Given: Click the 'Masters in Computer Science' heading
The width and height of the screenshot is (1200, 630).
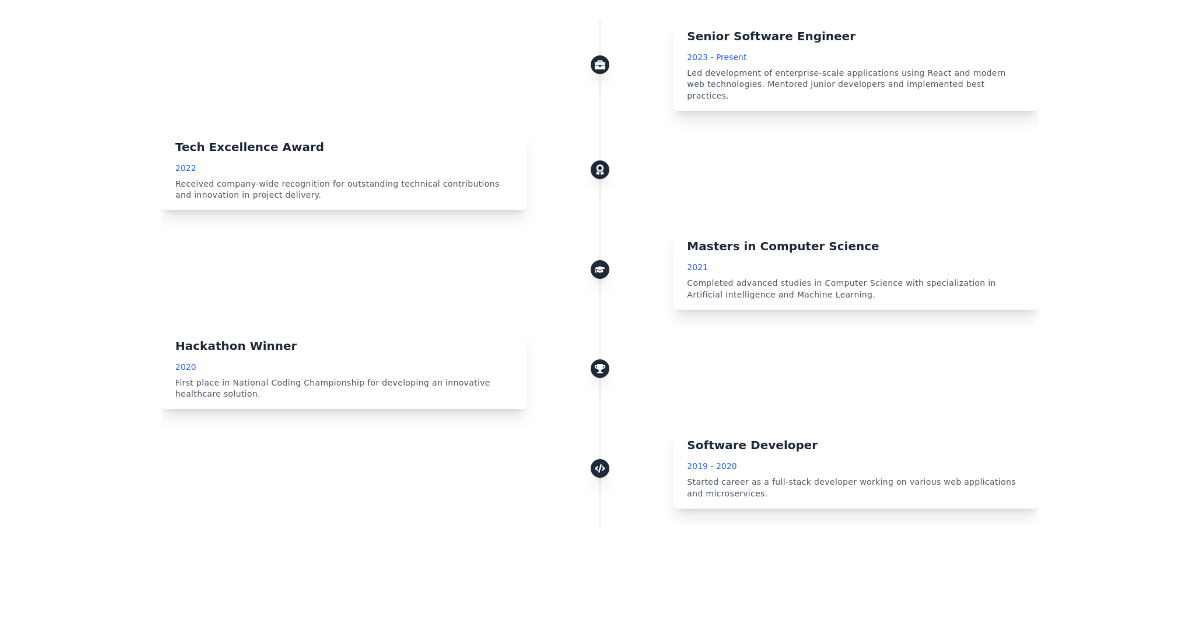Looking at the screenshot, I should 783,246.
